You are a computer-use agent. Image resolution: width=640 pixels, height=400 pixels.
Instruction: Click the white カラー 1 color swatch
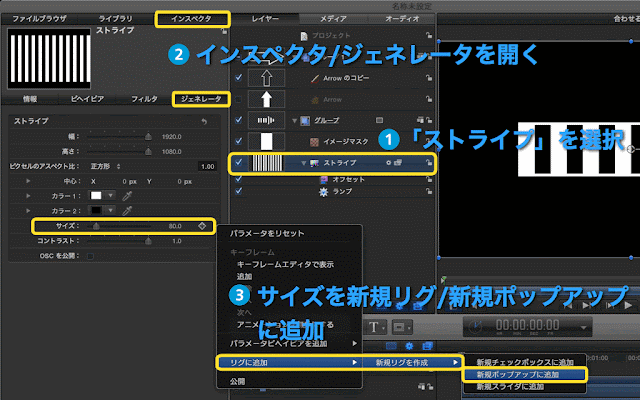(x=96, y=196)
